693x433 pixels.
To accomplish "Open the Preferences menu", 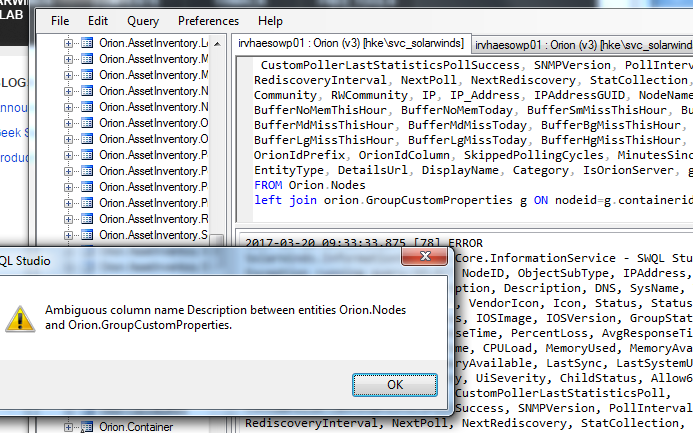I will 208,21.
